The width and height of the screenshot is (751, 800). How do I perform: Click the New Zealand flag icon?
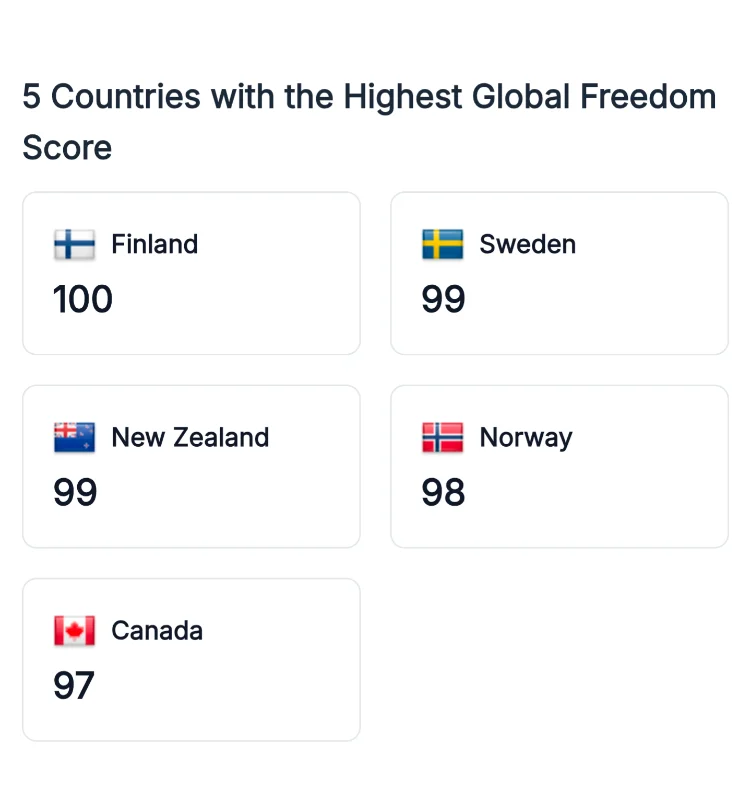74,437
